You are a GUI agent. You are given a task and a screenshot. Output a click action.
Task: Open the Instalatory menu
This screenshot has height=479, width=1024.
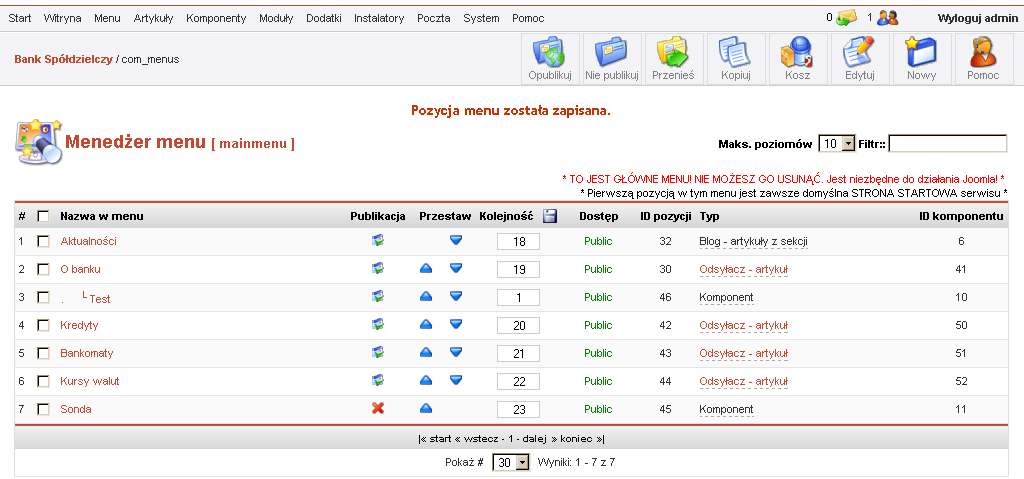pyautogui.click(x=379, y=18)
